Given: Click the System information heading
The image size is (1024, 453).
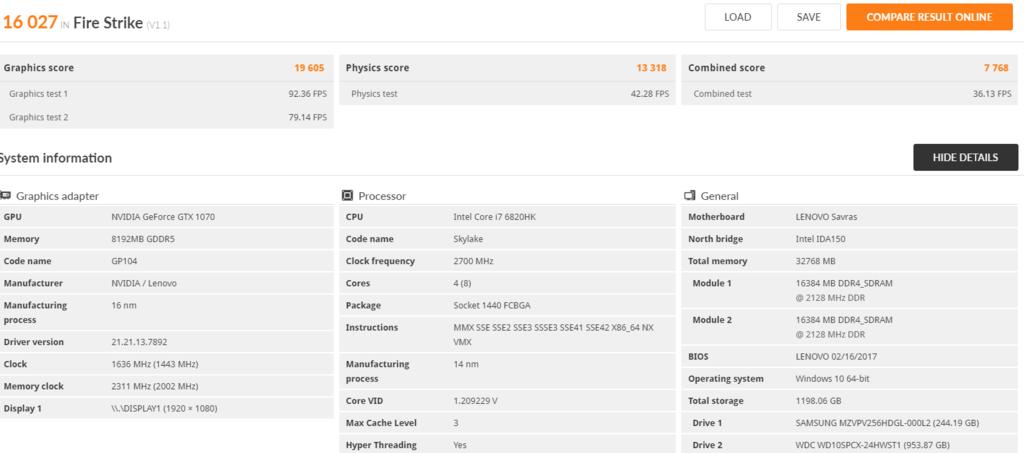Looking at the screenshot, I should click(55, 158).
